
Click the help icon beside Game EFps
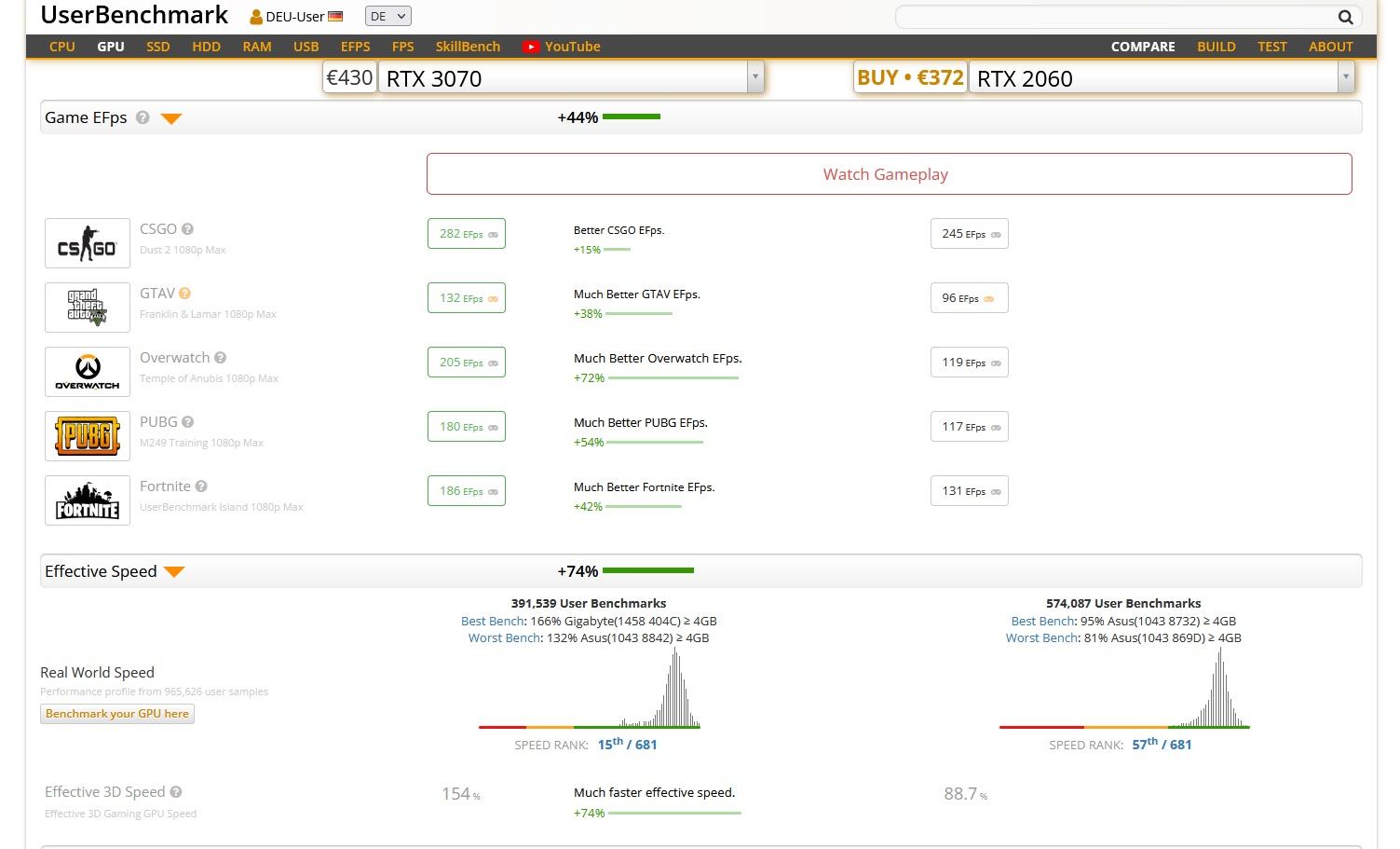pos(143,117)
